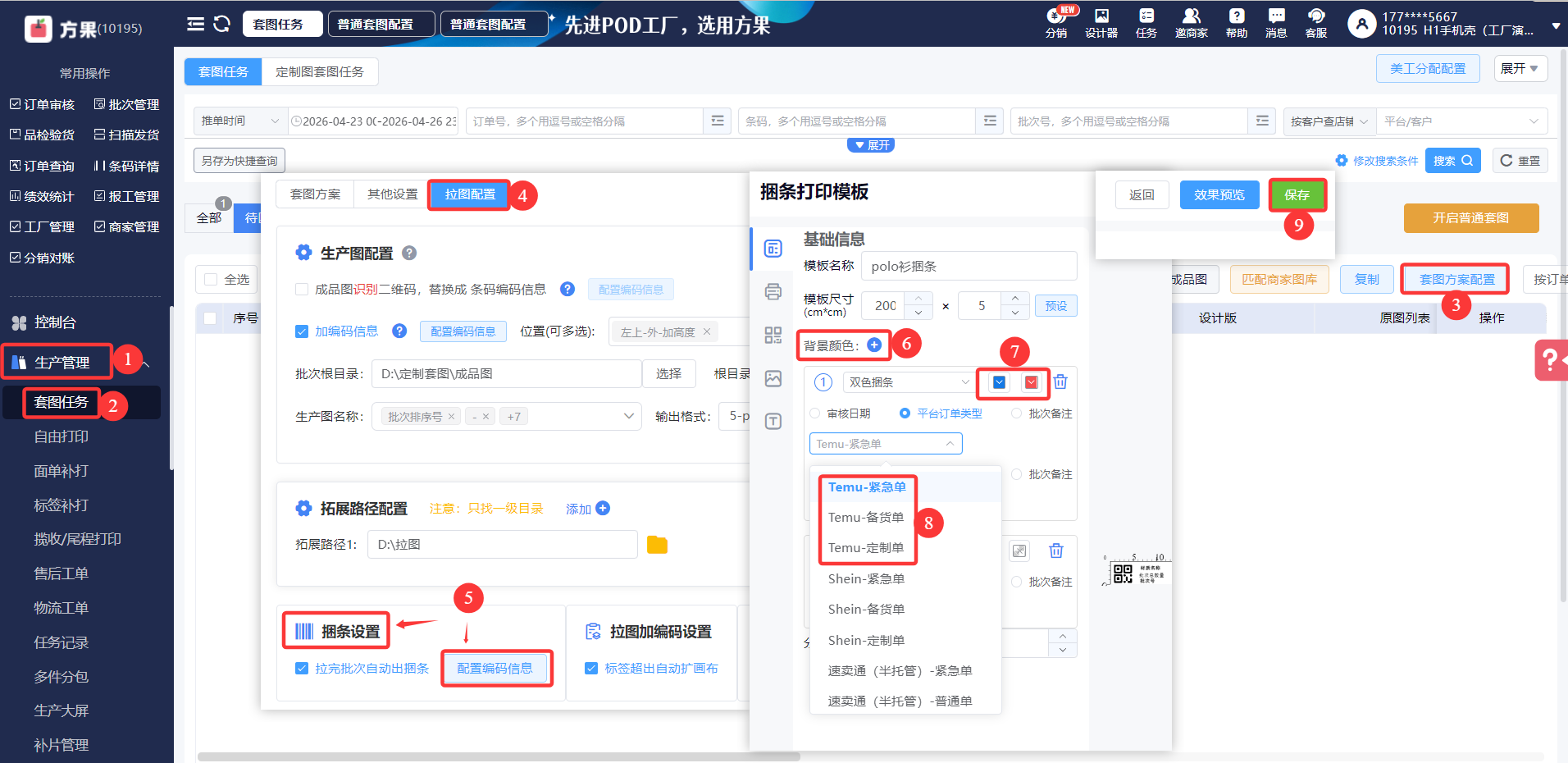Click the printer icon in template sidebar
This screenshot has height=763, width=1568.
(773, 291)
